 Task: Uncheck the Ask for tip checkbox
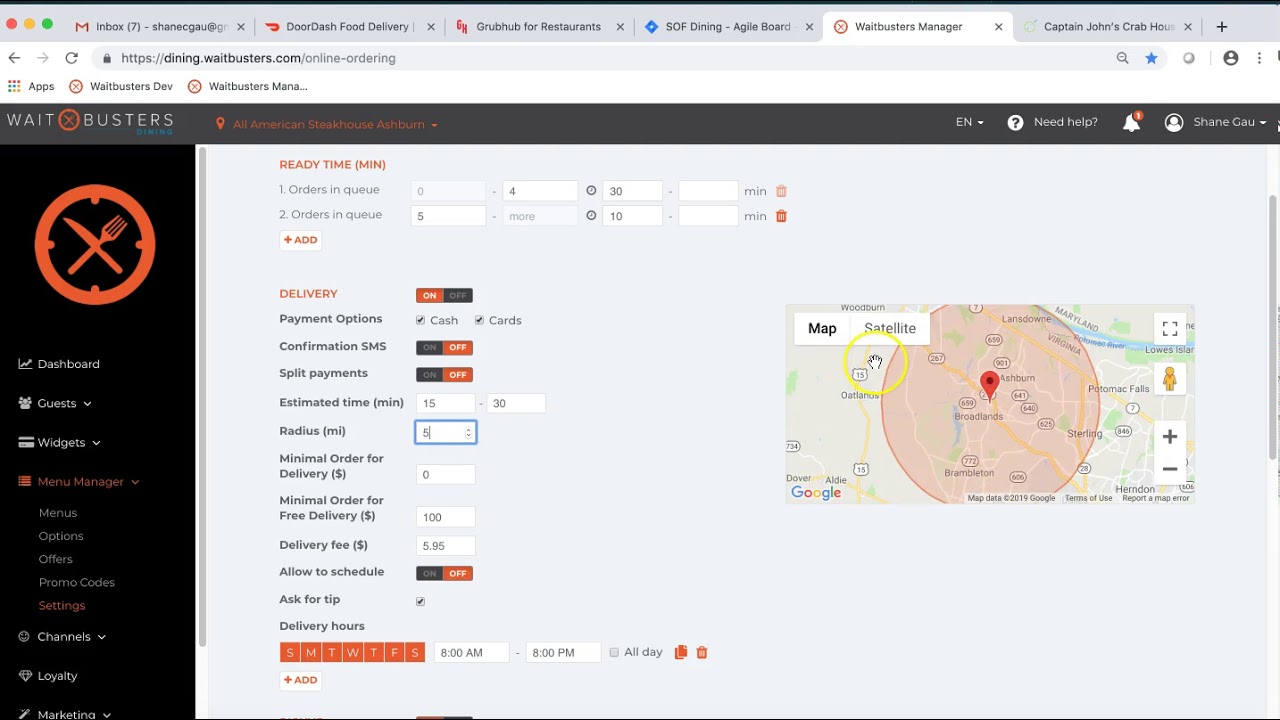point(420,601)
